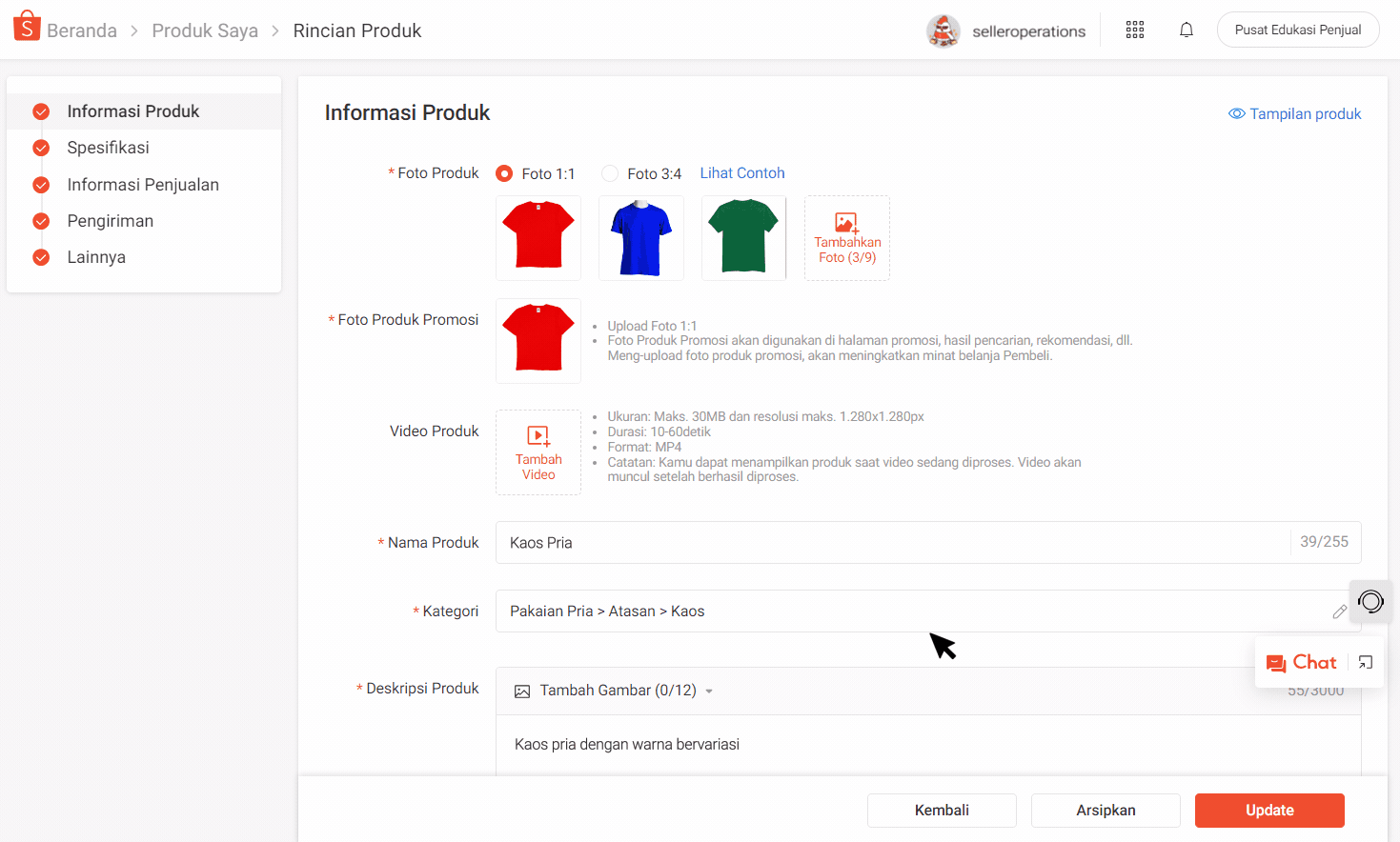The width and height of the screenshot is (1400, 842).
Task: Open the apps grid menu
Action: click(x=1134, y=30)
